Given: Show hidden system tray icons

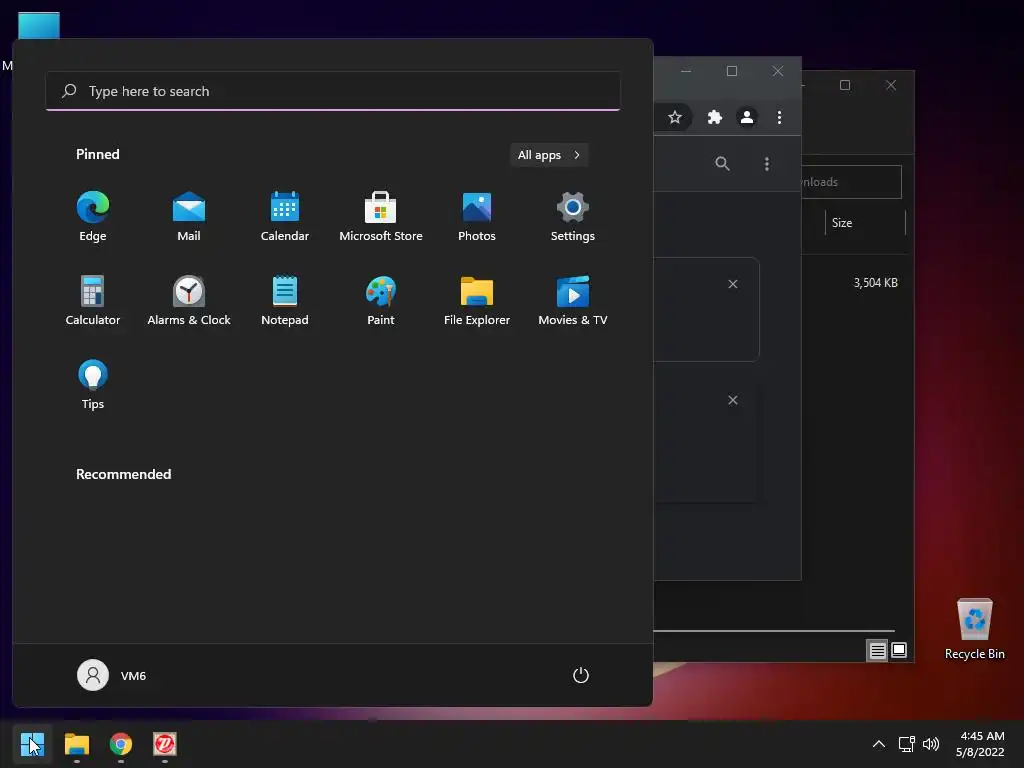Looking at the screenshot, I should (879, 744).
